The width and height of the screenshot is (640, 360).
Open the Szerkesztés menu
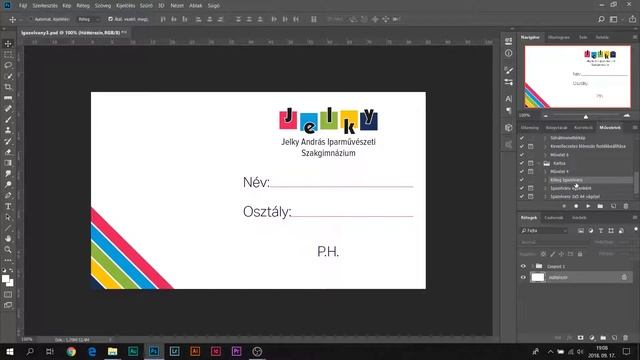coord(45,6)
